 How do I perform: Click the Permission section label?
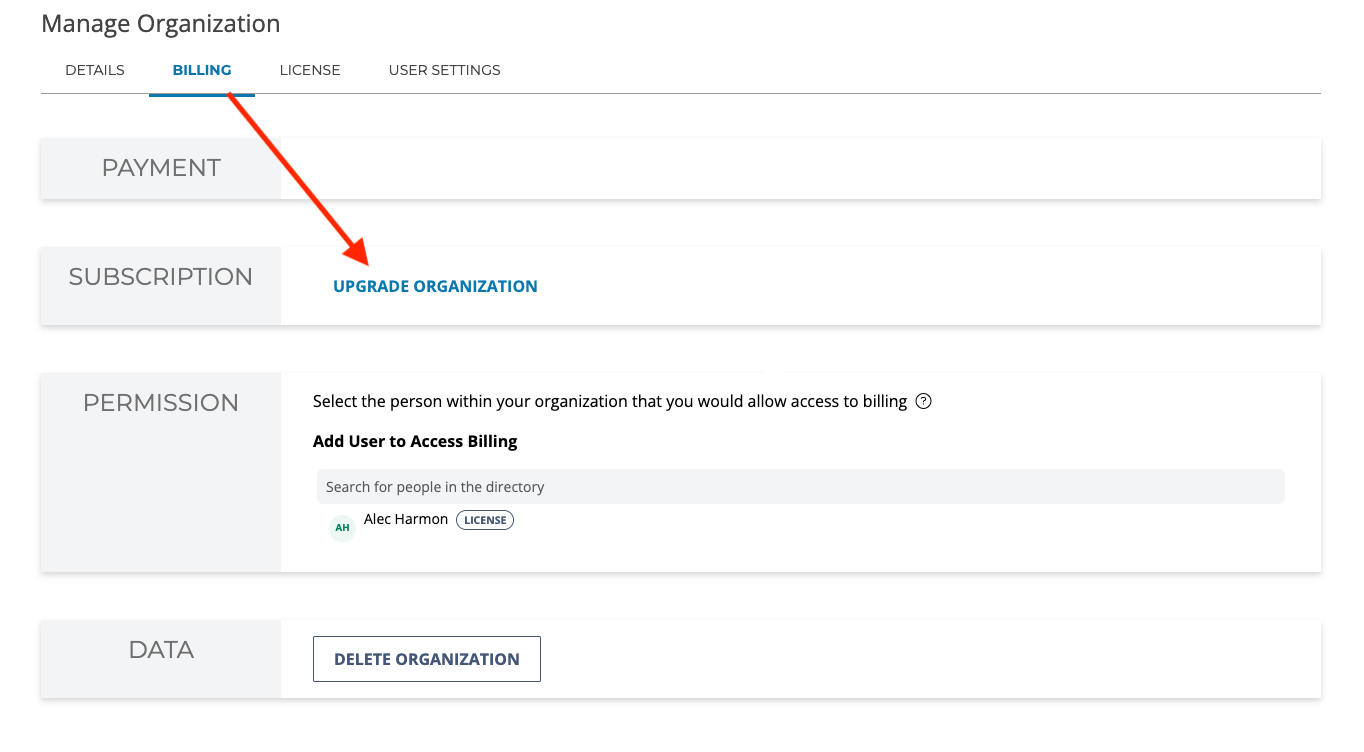pos(161,403)
